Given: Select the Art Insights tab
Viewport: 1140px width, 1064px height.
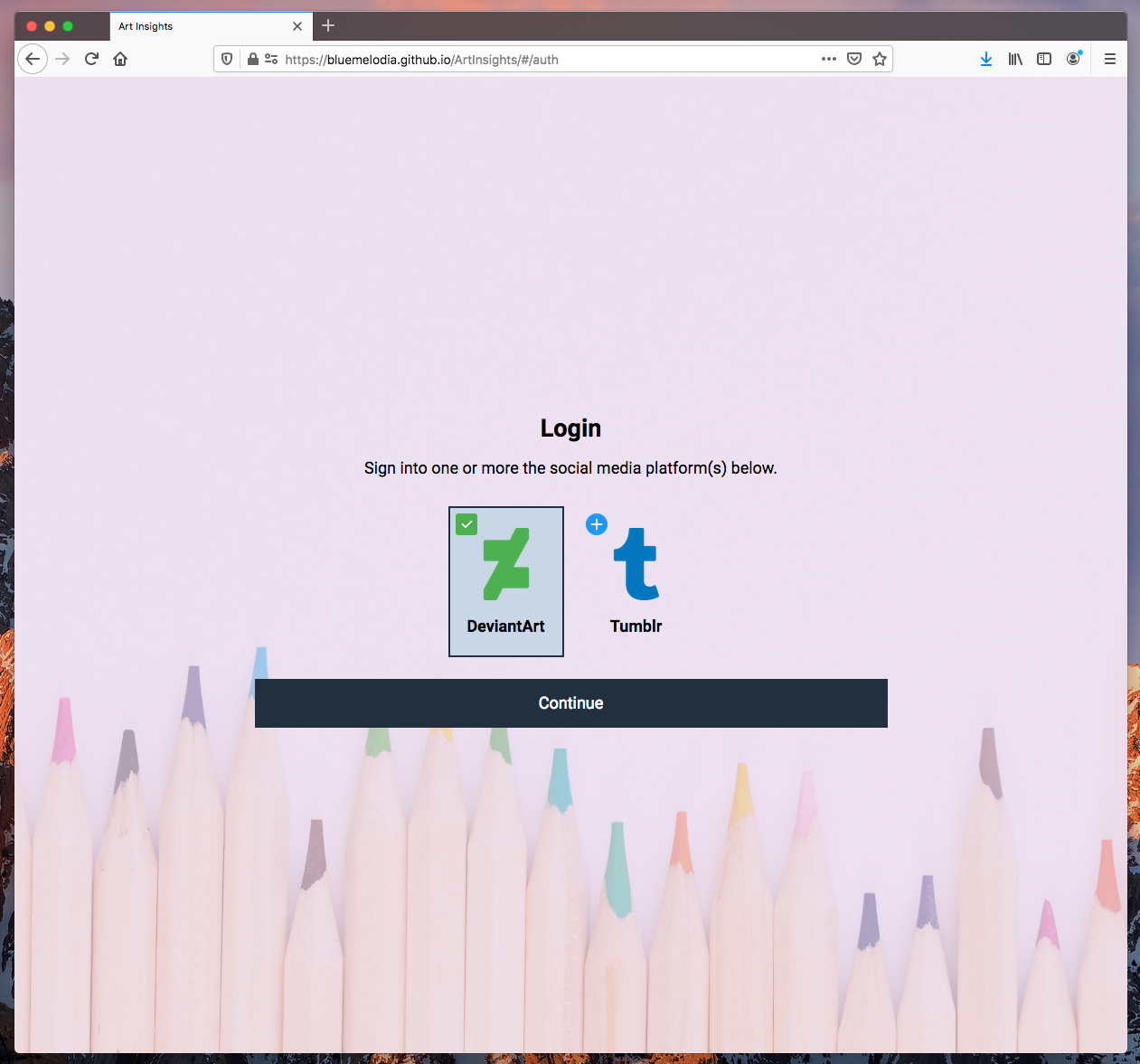Looking at the screenshot, I should pyautogui.click(x=212, y=26).
